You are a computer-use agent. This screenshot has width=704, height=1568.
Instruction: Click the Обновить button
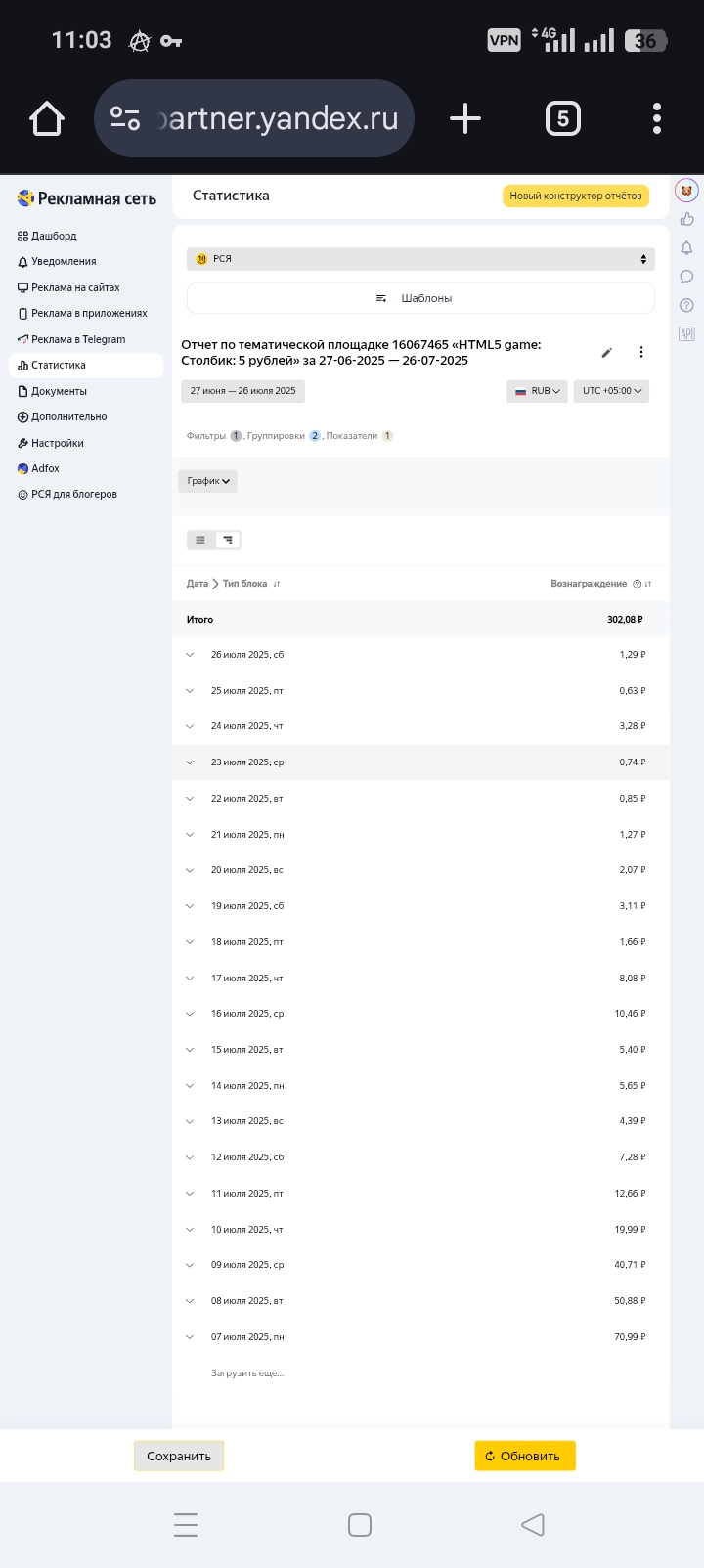(x=525, y=1456)
